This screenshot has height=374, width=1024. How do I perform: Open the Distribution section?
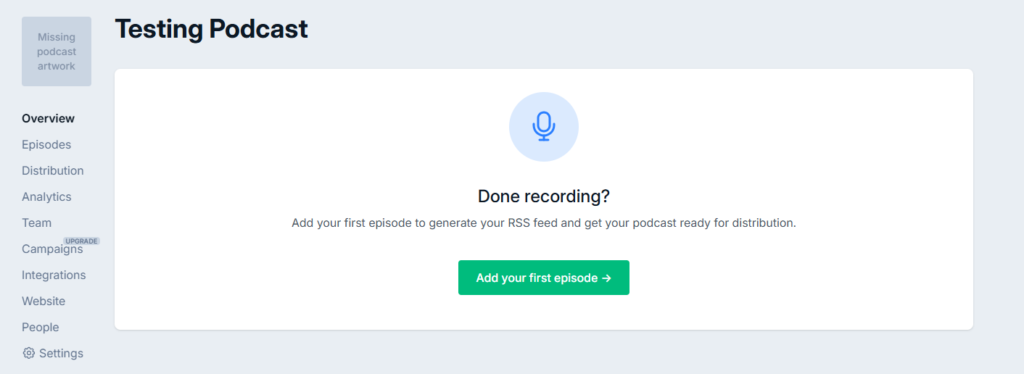point(53,170)
